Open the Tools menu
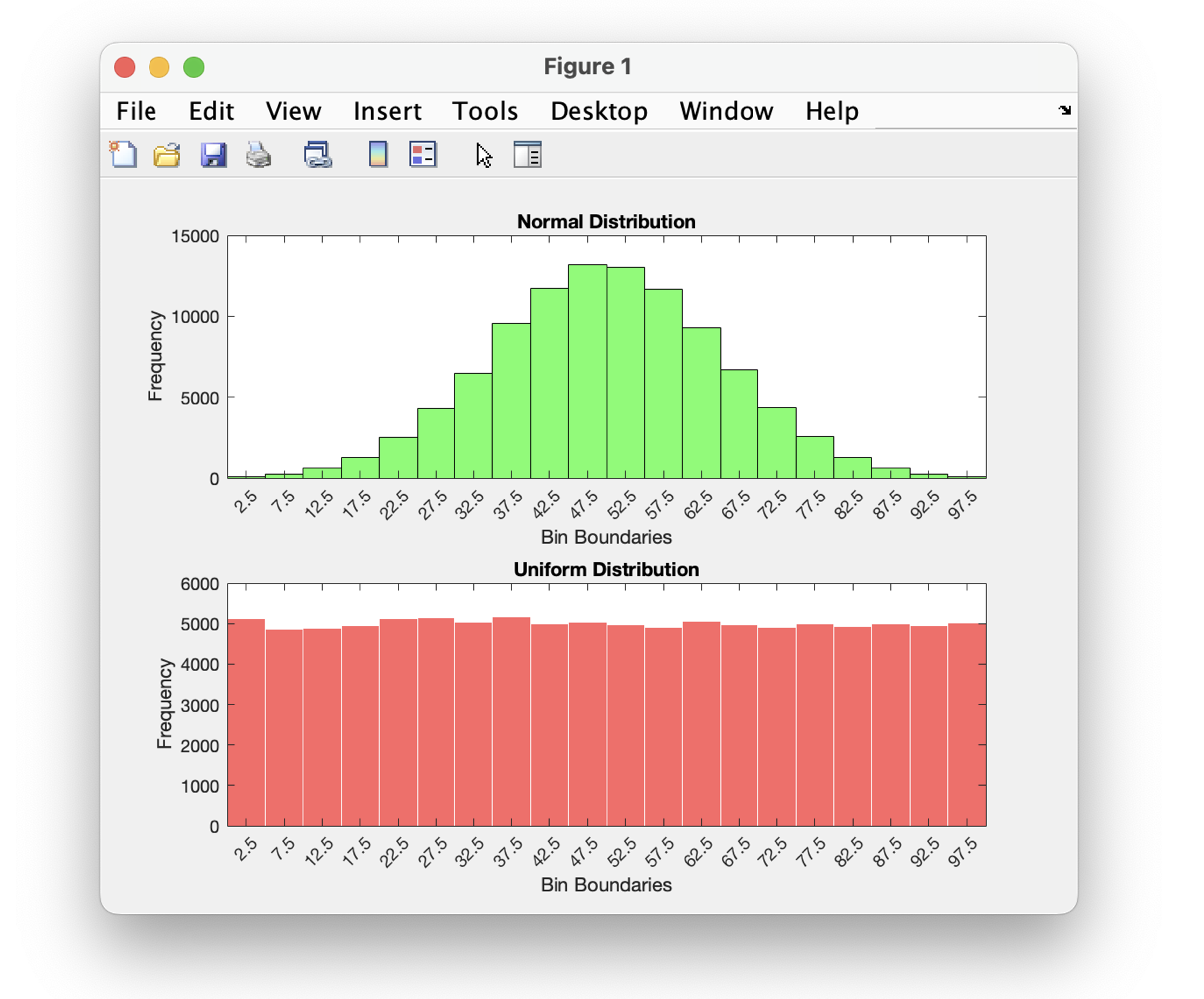 coord(485,111)
